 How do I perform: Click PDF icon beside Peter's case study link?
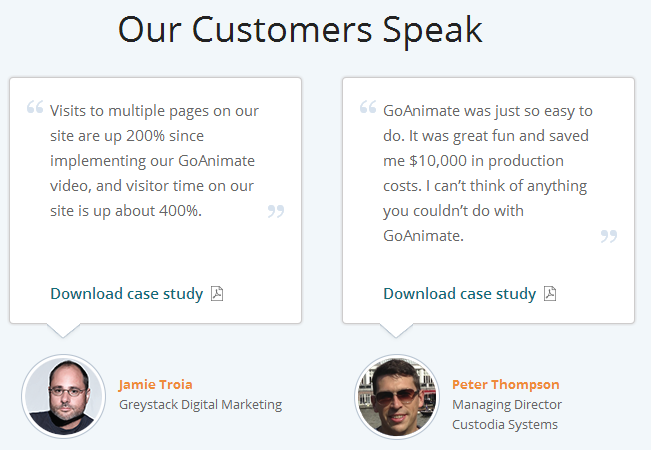pyautogui.click(x=550, y=294)
